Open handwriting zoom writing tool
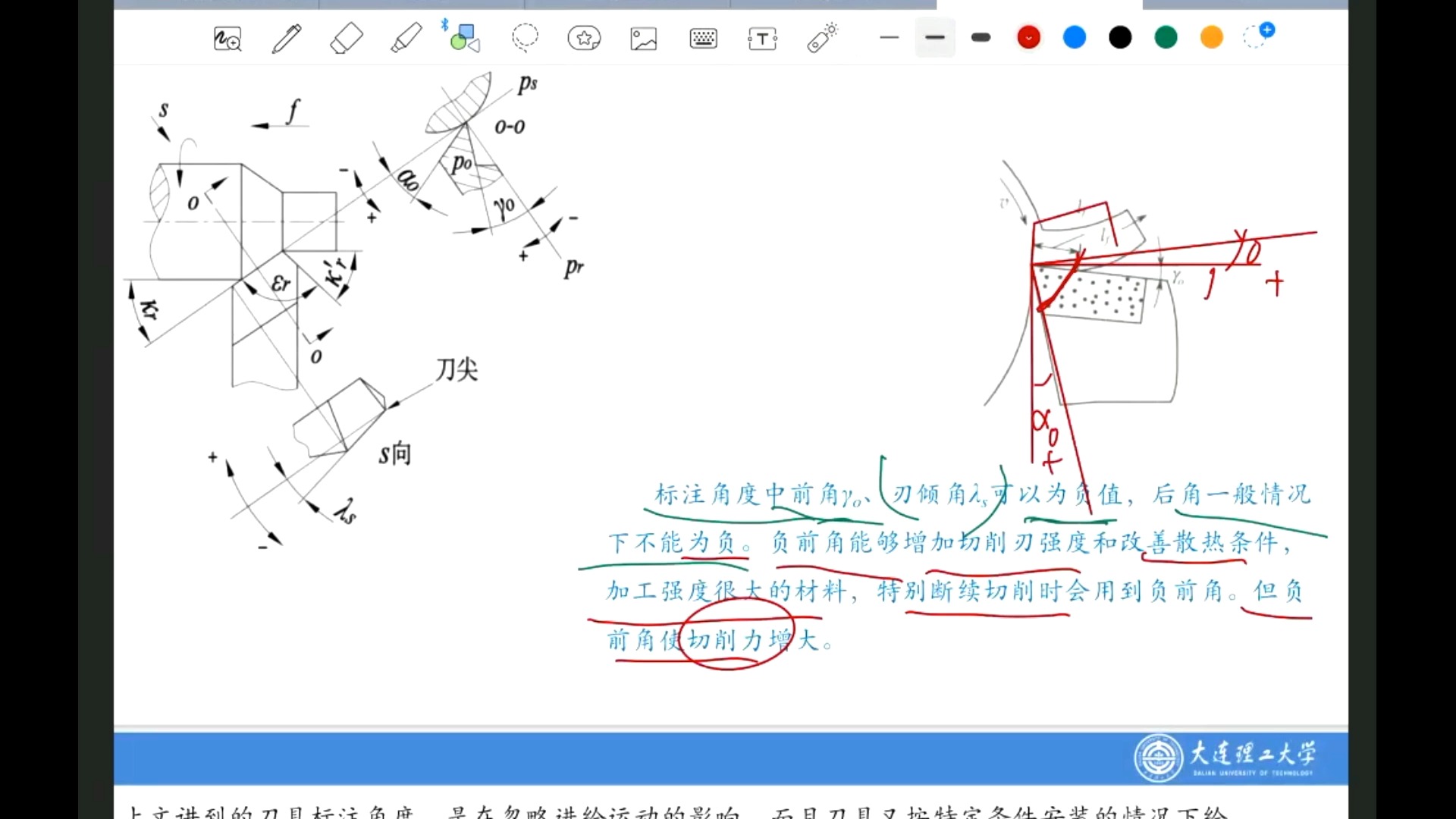1456x819 pixels. (x=227, y=38)
